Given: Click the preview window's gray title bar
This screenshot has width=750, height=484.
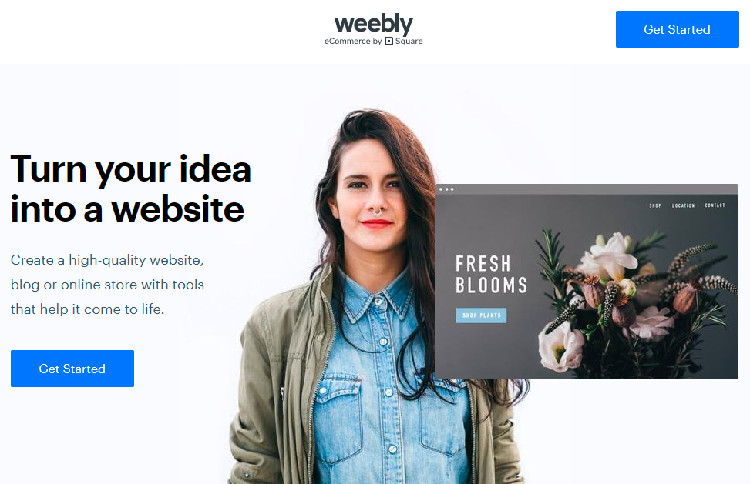Looking at the screenshot, I should pos(586,189).
